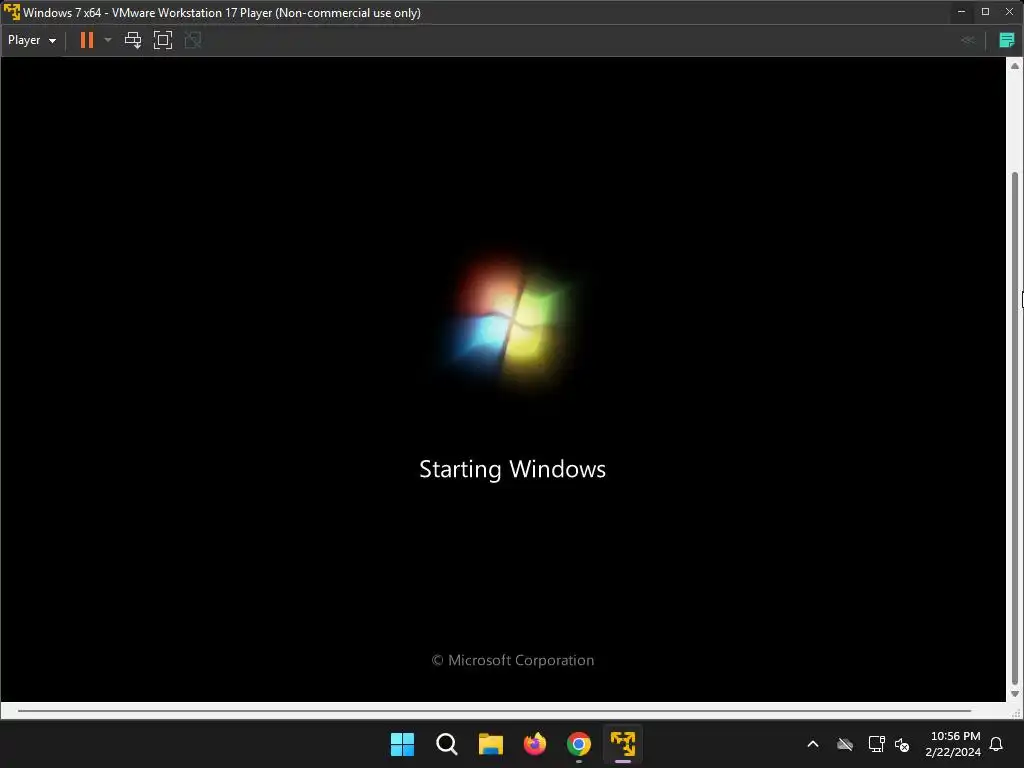This screenshot has height=768, width=1024.
Task: Show hidden system tray icons
Action: pyautogui.click(x=813, y=744)
